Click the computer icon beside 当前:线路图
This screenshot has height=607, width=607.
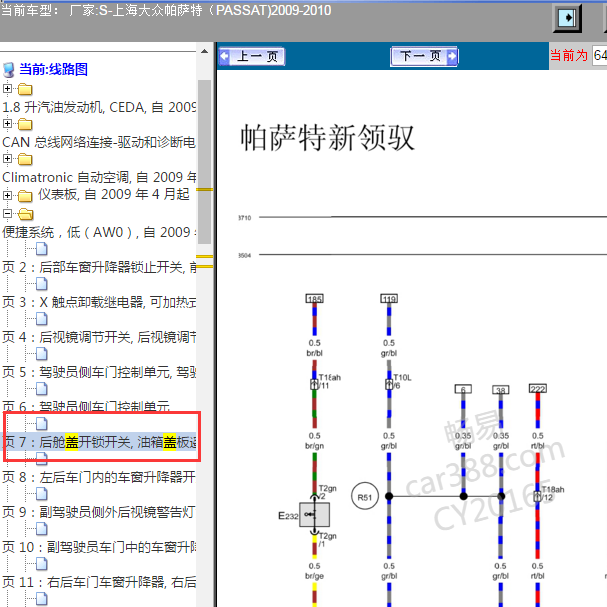[x=9, y=70]
